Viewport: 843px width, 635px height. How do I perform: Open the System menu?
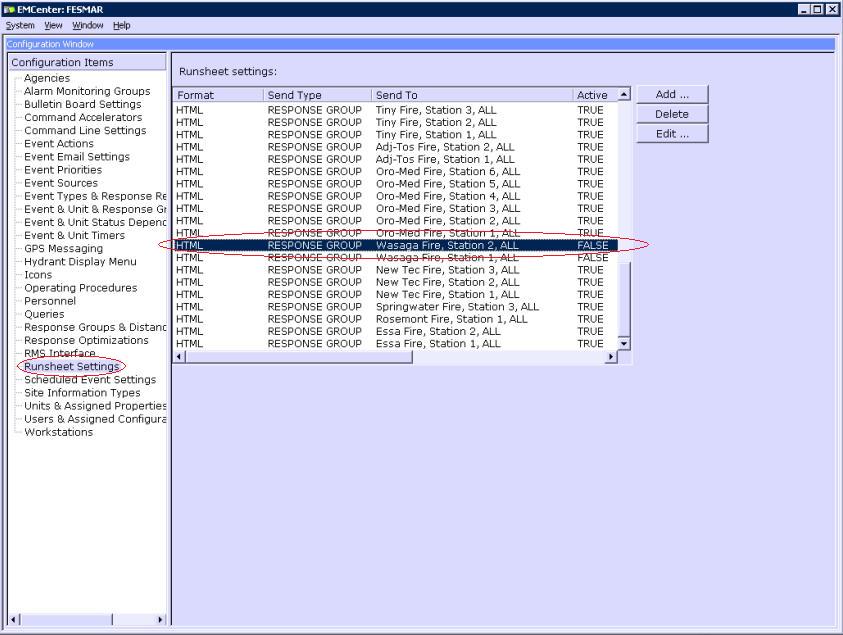tap(20, 25)
